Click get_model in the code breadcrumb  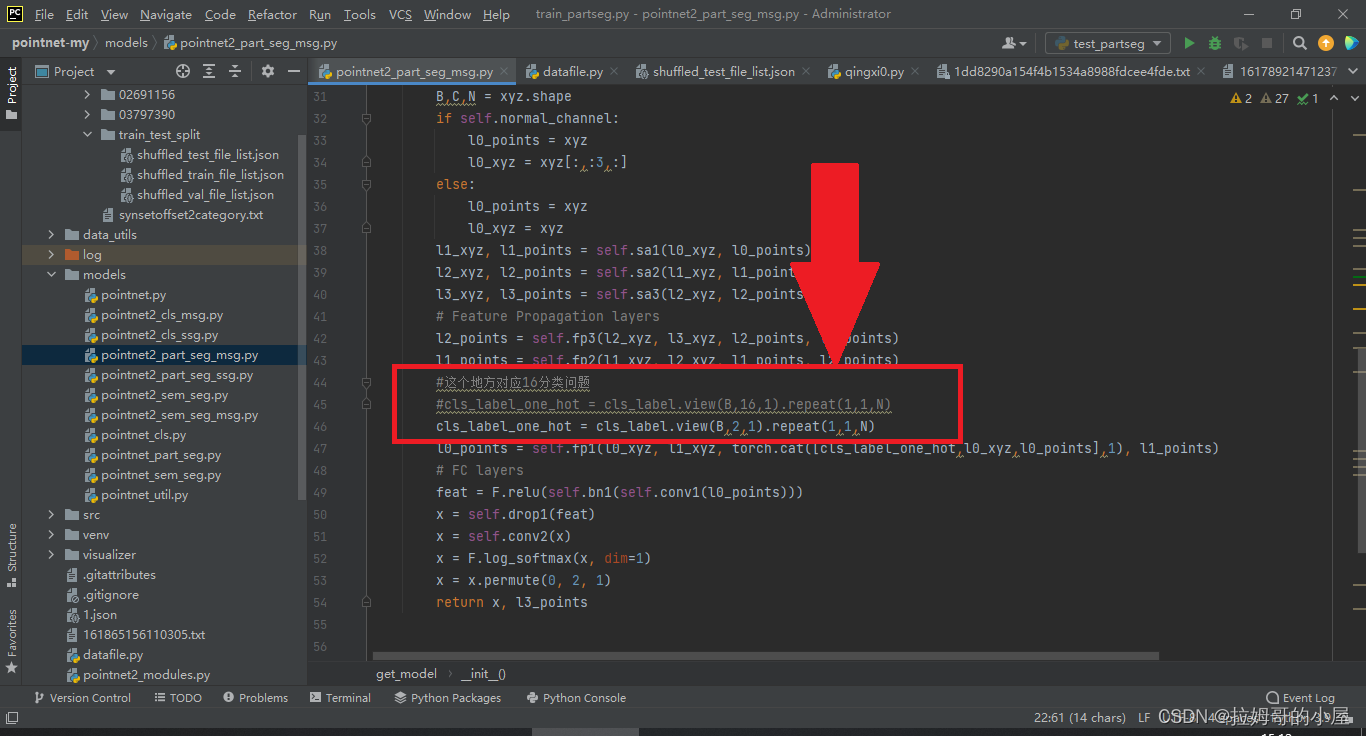click(406, 674)
